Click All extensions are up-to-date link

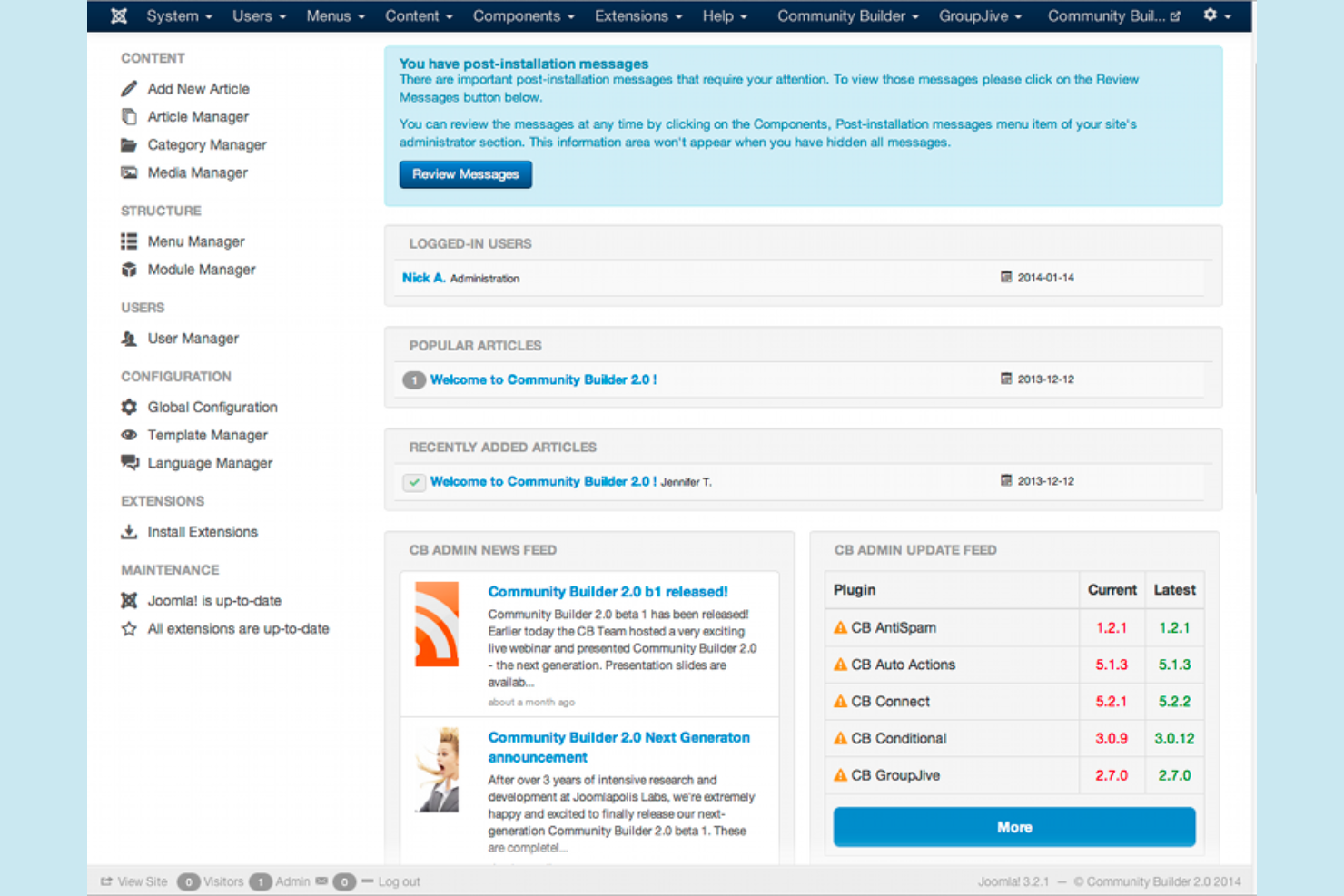239,628
